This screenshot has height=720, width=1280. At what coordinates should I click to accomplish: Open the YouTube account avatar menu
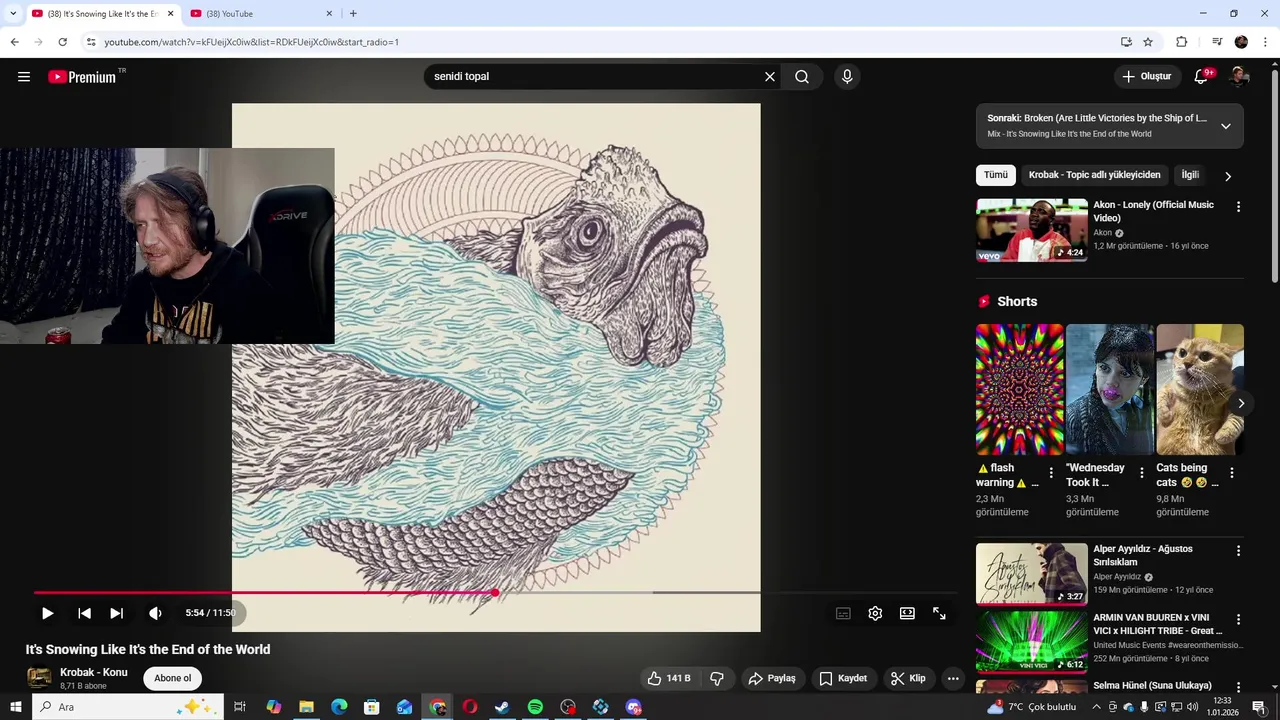1239,77
